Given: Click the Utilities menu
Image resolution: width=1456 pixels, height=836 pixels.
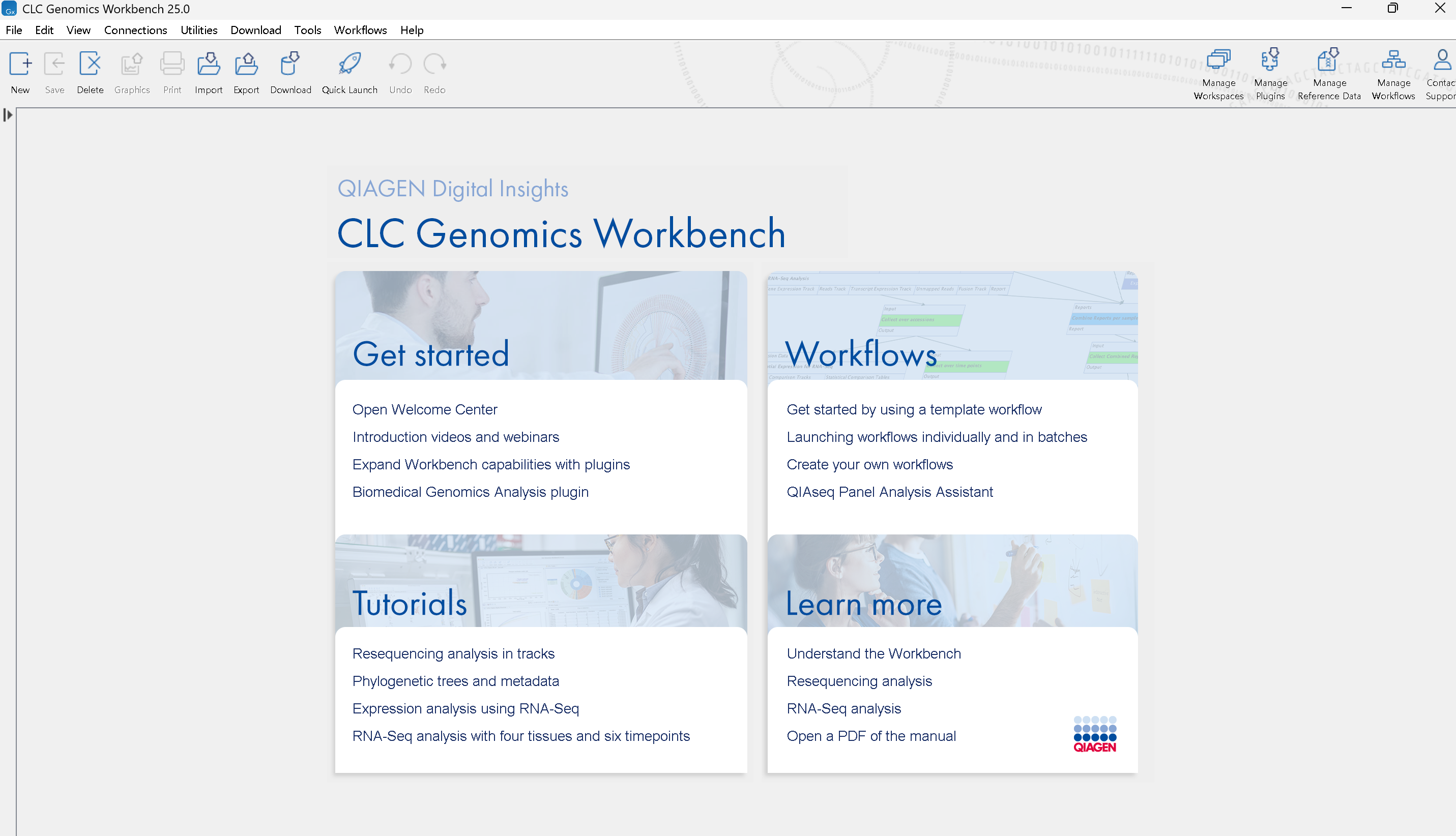Looking at the screenshot, I should [198, 29].
